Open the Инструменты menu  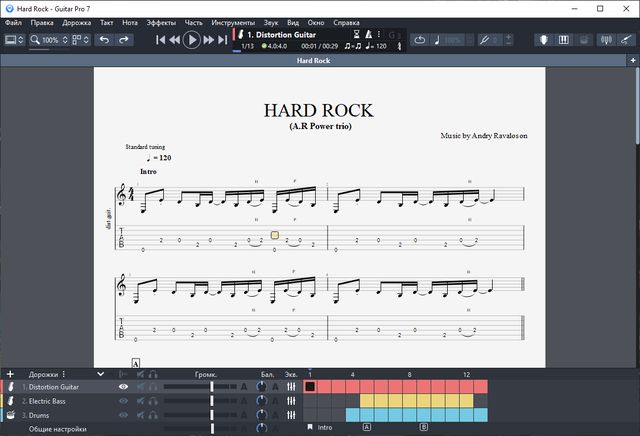click(232, 21)
